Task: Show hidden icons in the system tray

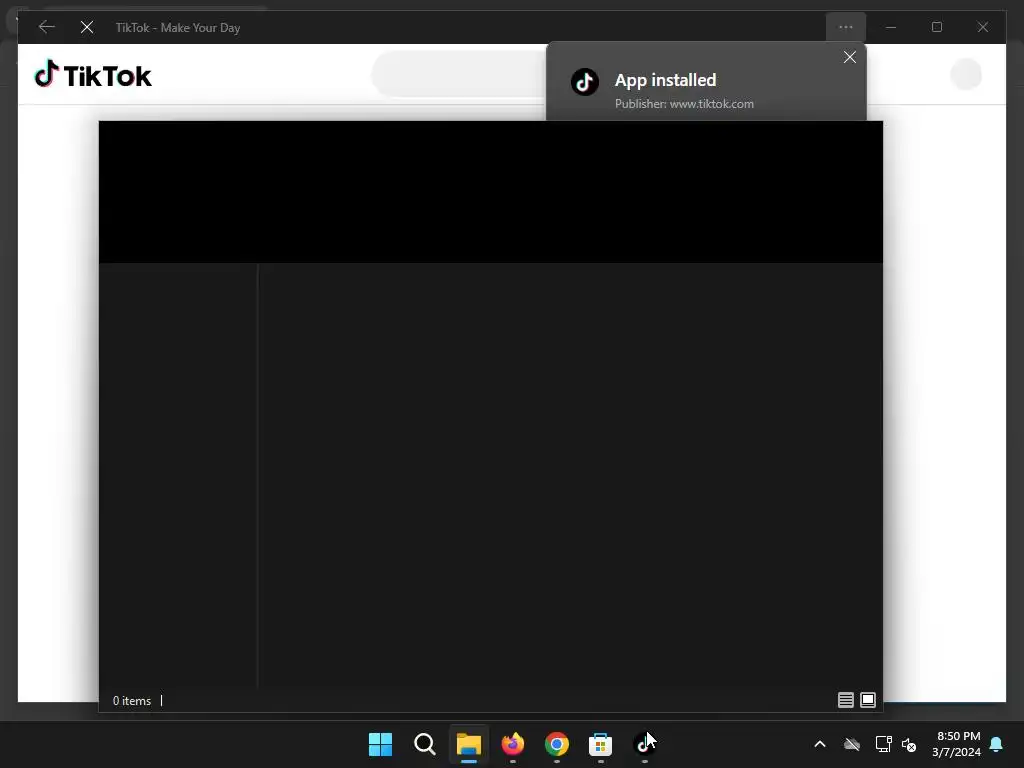Action: (820, 744)
